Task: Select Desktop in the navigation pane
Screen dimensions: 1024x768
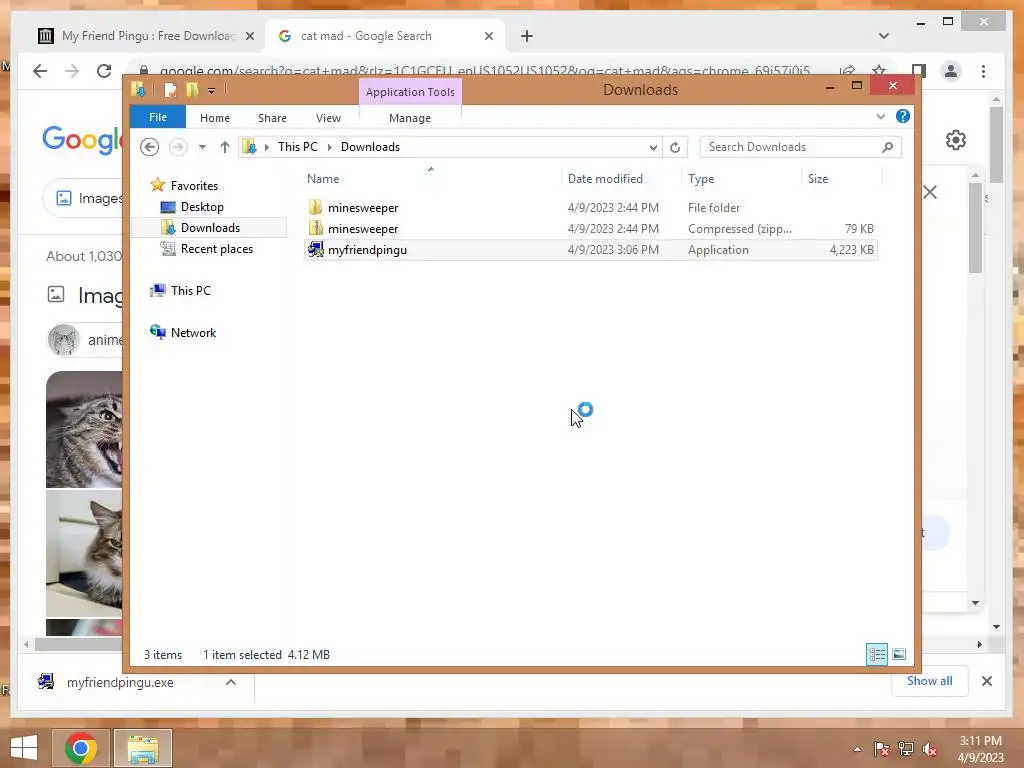Action: 202,207
